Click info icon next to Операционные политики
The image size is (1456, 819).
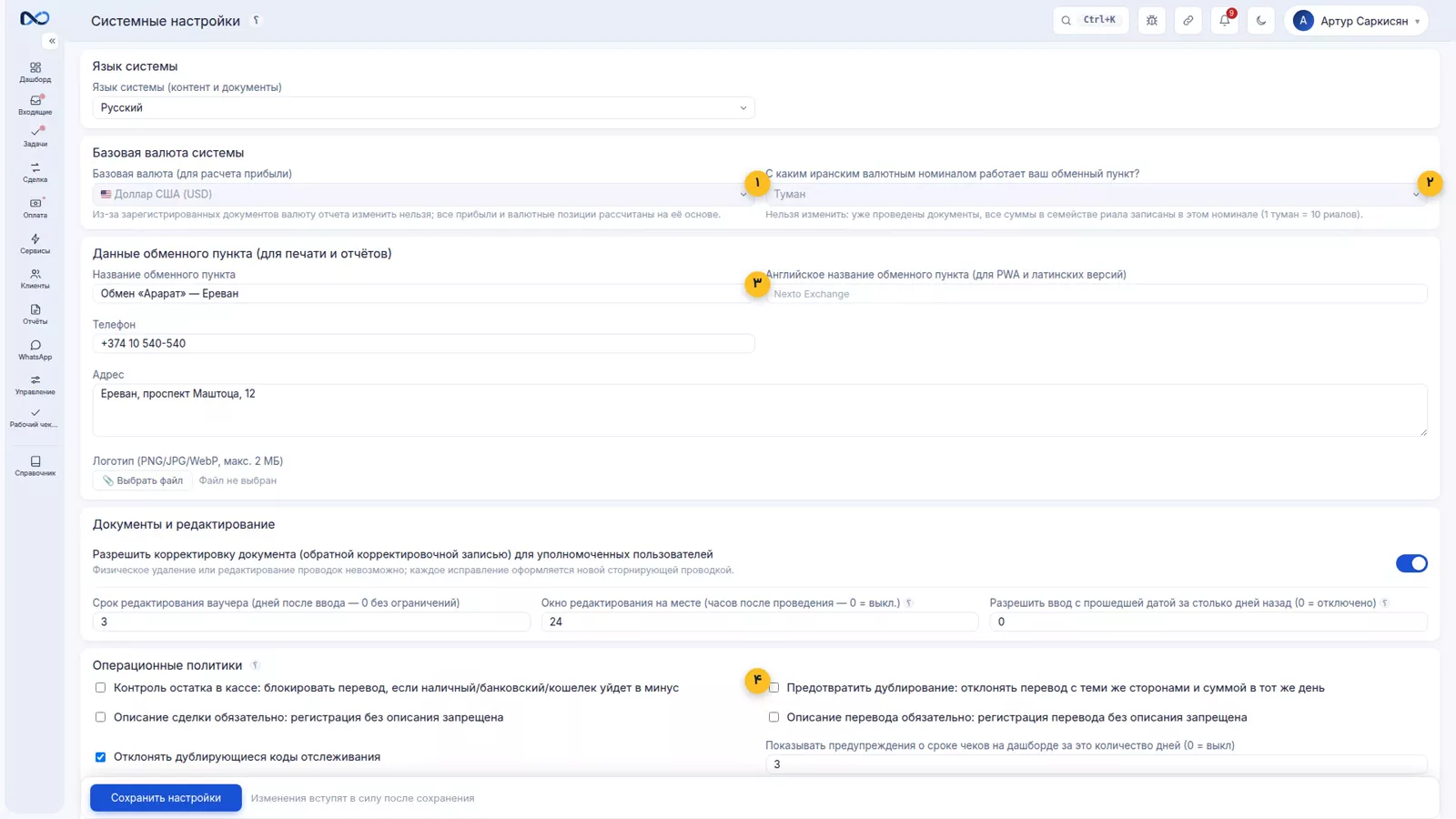click(x=255, y=665)
